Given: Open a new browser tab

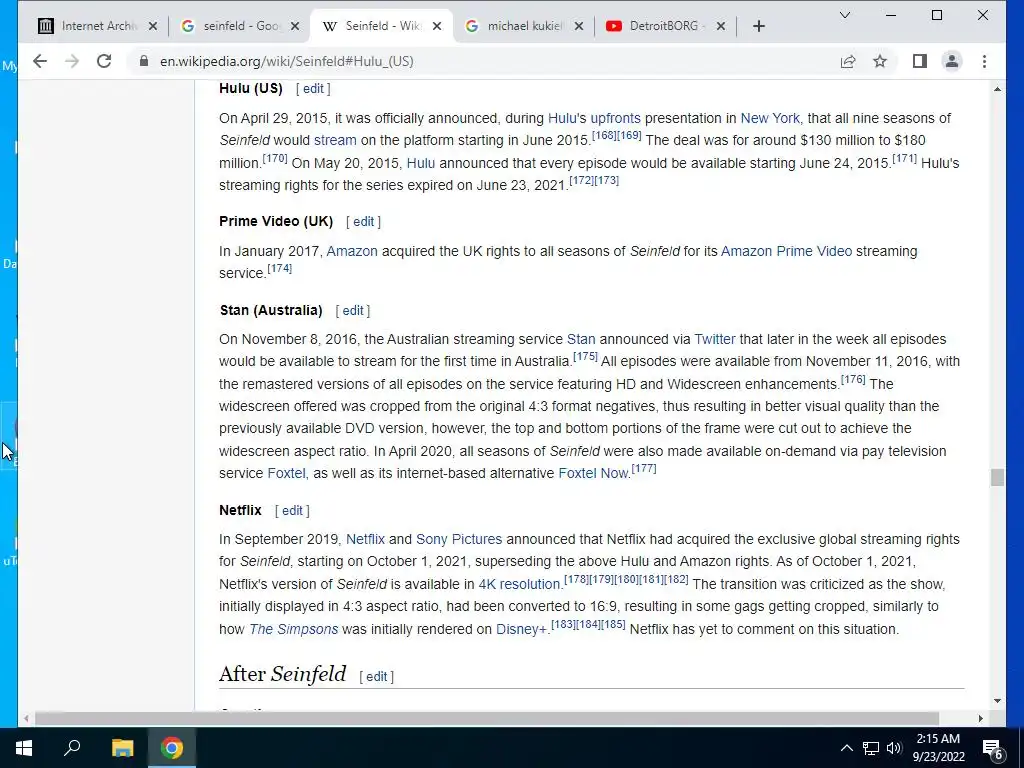Looking at the screenshot, I should [758, 26].
